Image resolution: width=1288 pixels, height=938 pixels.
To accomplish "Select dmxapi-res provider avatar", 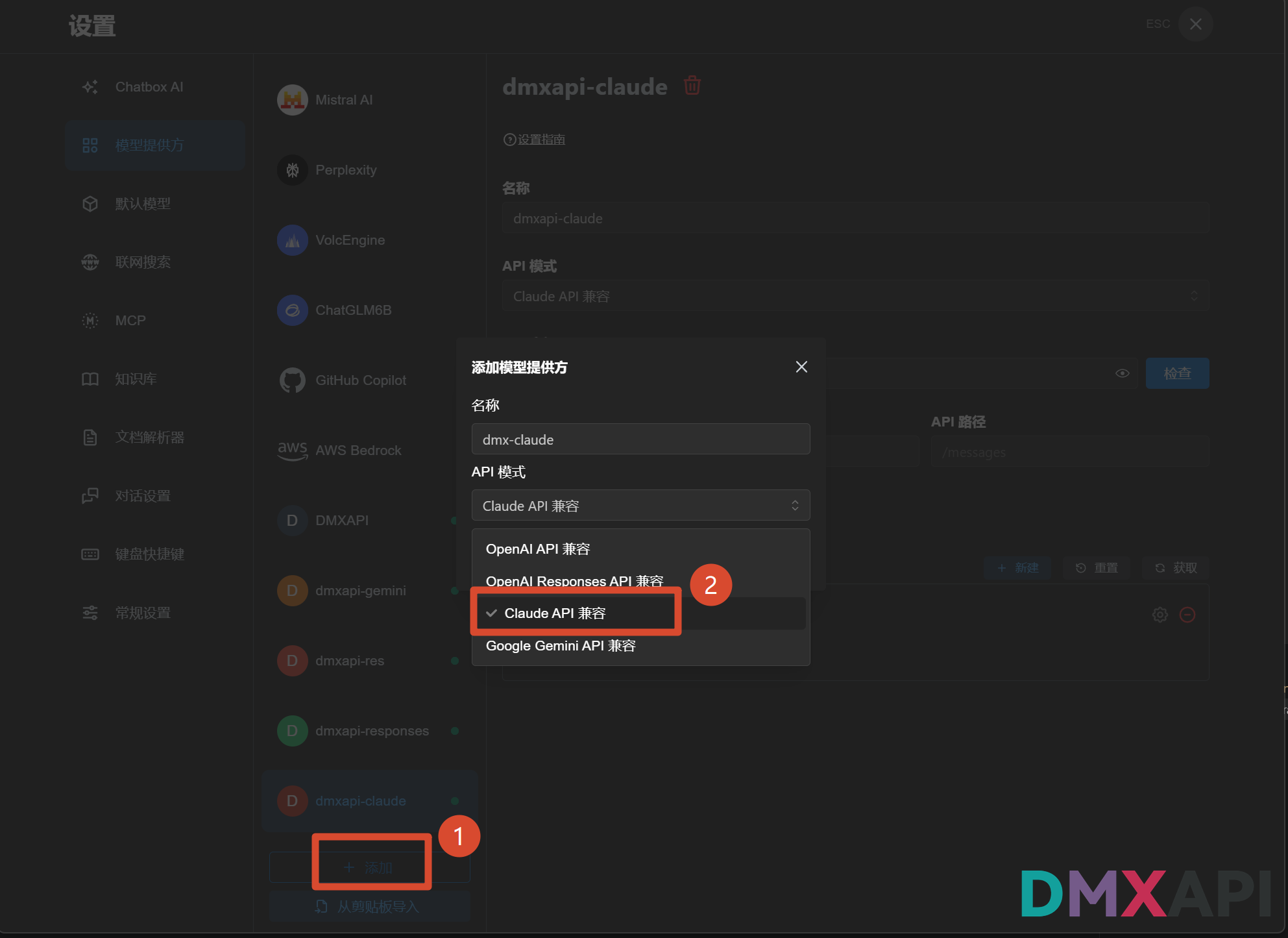I will (x=293, y=661).
